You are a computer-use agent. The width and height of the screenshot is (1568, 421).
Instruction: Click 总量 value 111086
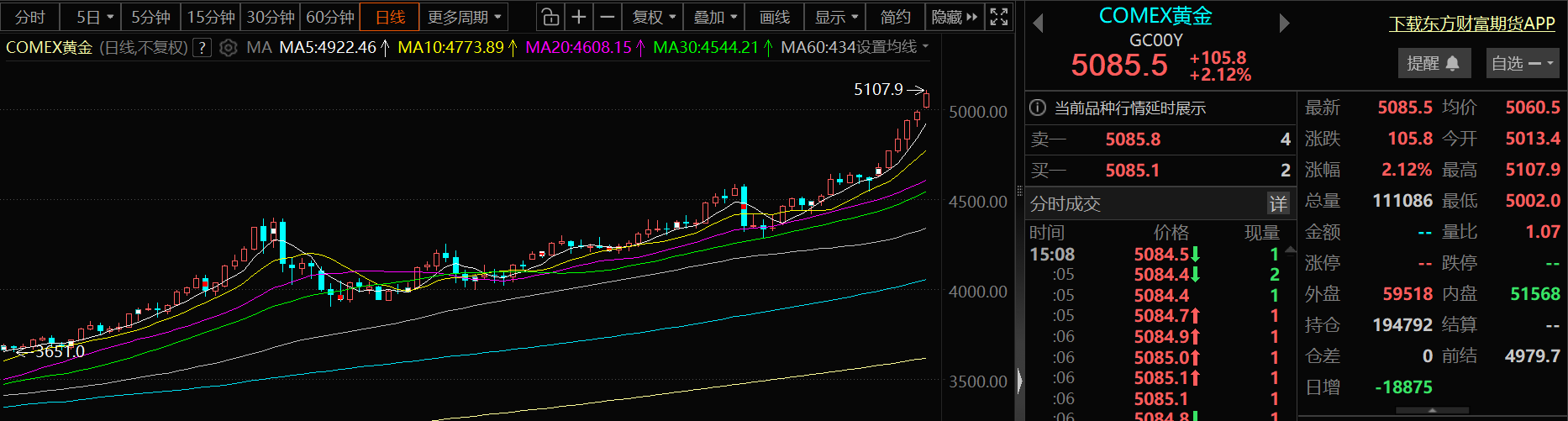(1402, 201)
